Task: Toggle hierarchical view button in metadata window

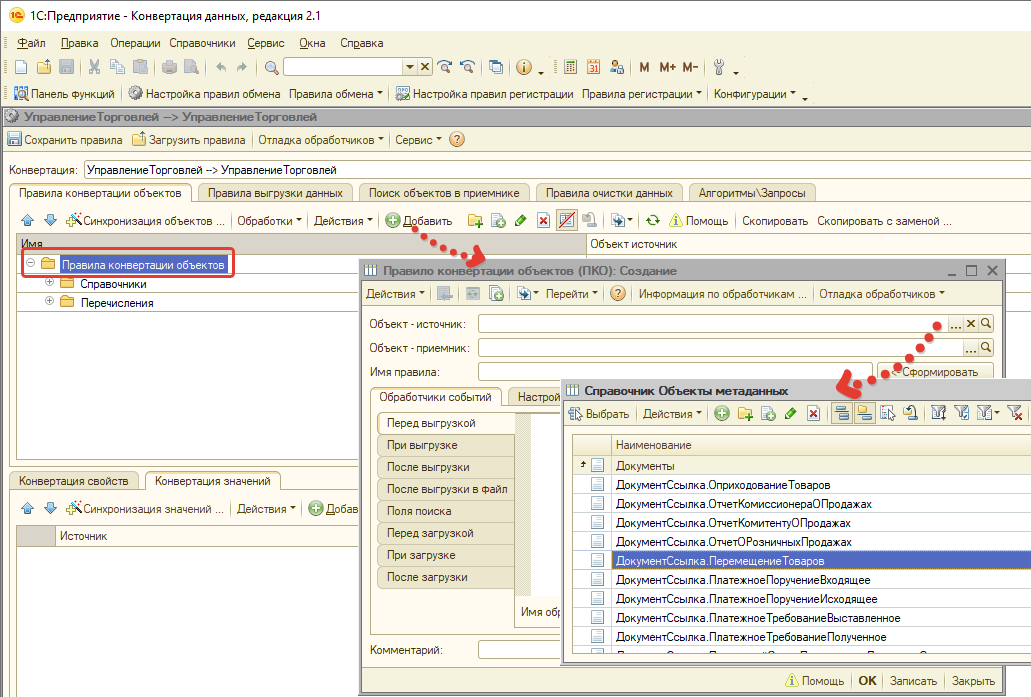Action: click(842, 414)
